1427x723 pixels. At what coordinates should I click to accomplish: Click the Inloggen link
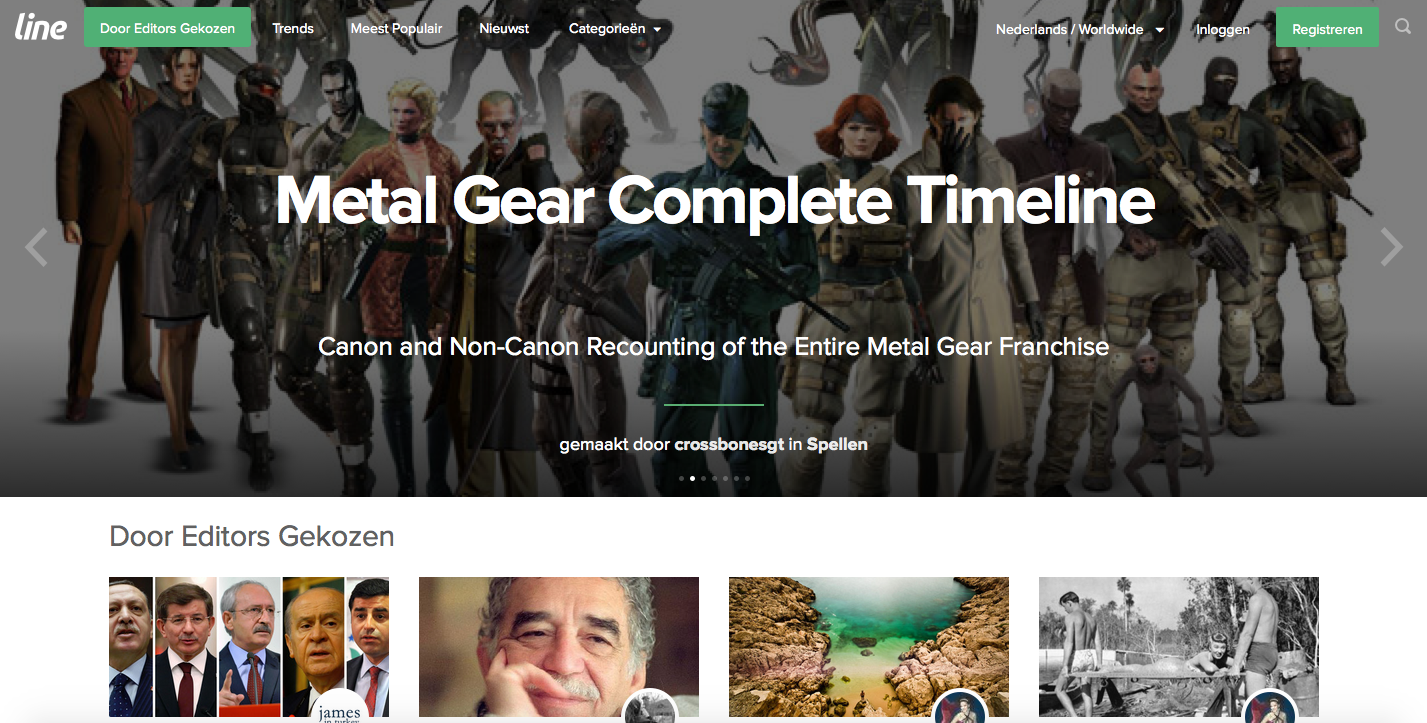pos(1223,29)
